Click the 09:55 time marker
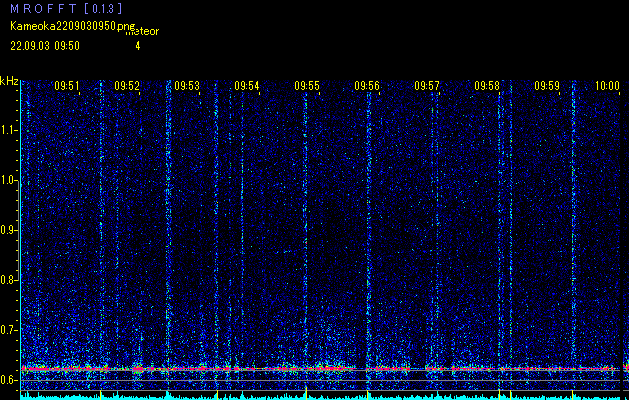The width and height of the screenshot is (629, 400). (x=307, y=86)
